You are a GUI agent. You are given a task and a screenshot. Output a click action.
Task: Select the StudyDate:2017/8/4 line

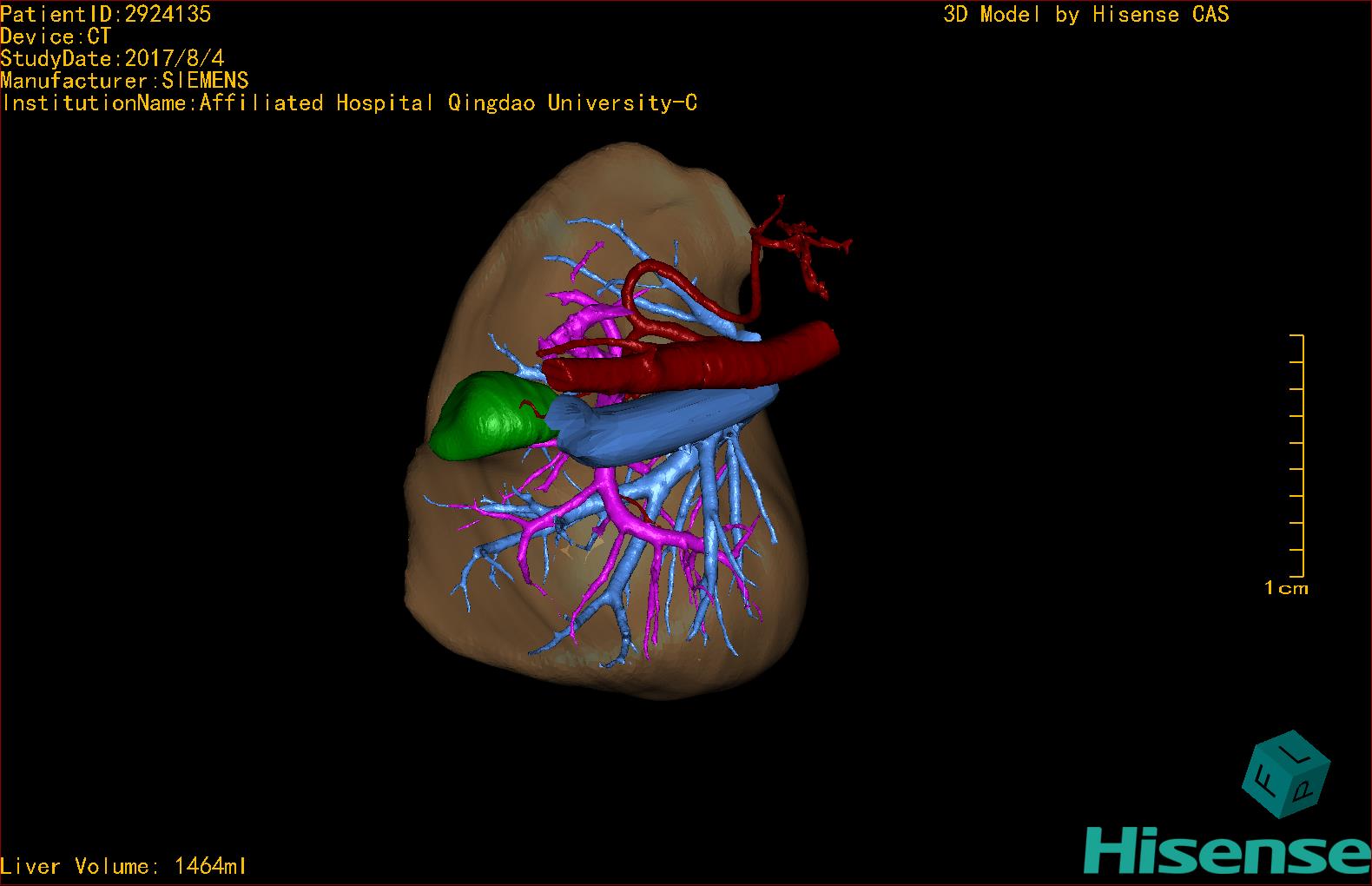click(112, 58)
